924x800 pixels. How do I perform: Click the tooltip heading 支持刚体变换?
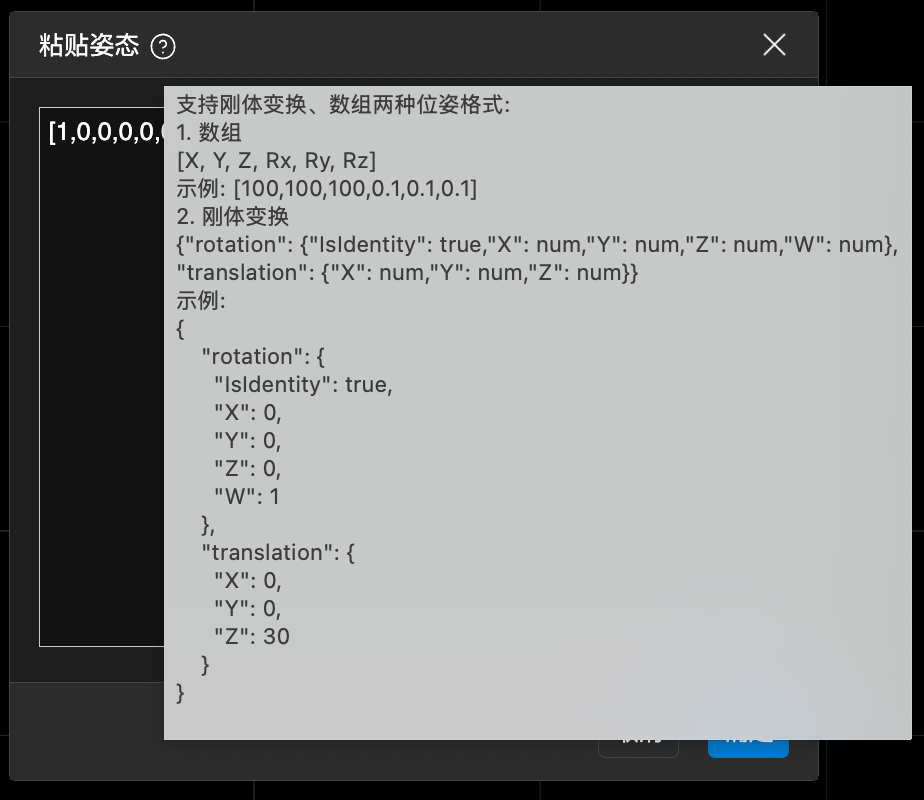pos(343,104)
